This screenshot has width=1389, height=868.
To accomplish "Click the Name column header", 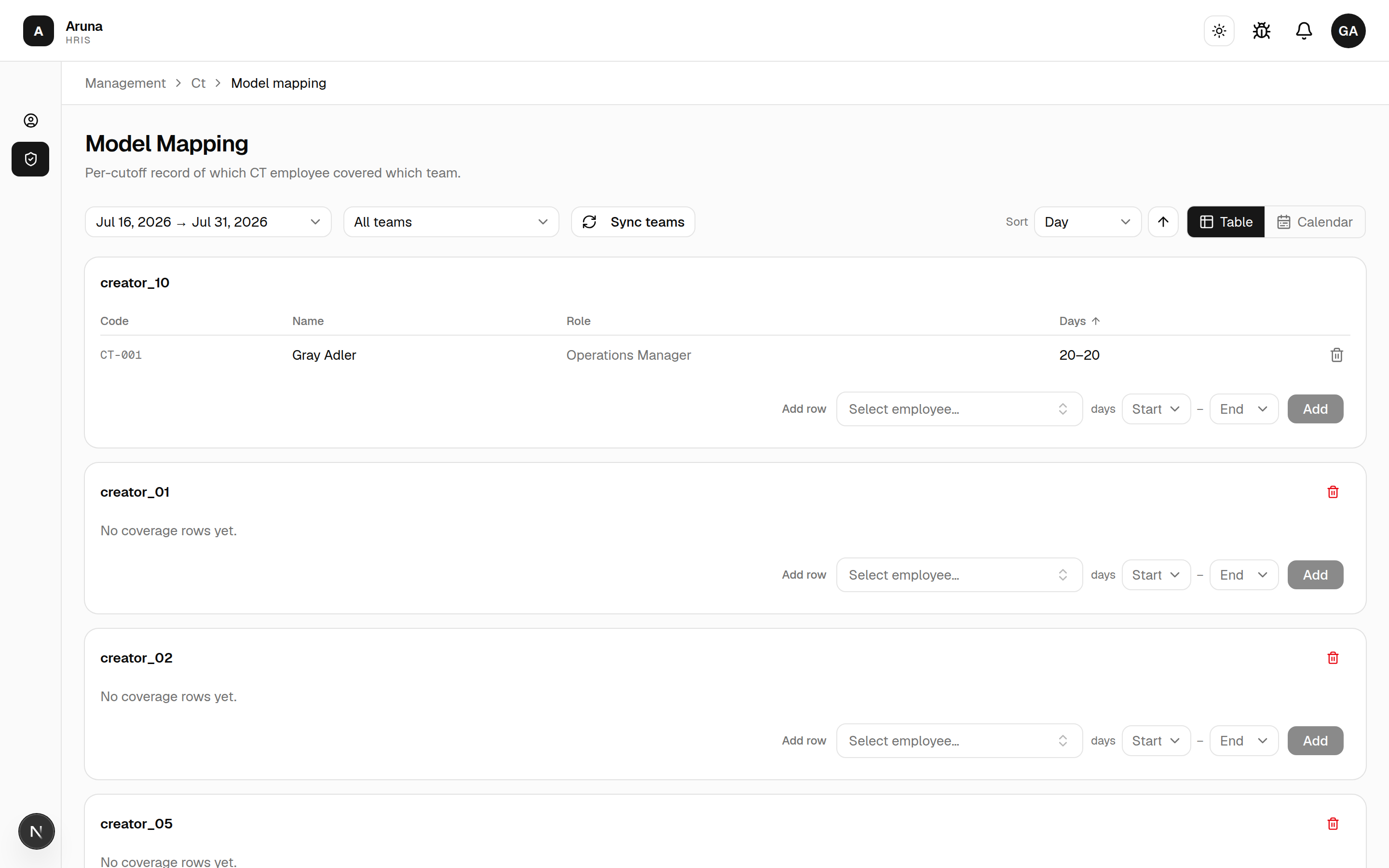I will pyautogui.click(x=308, y=321).
